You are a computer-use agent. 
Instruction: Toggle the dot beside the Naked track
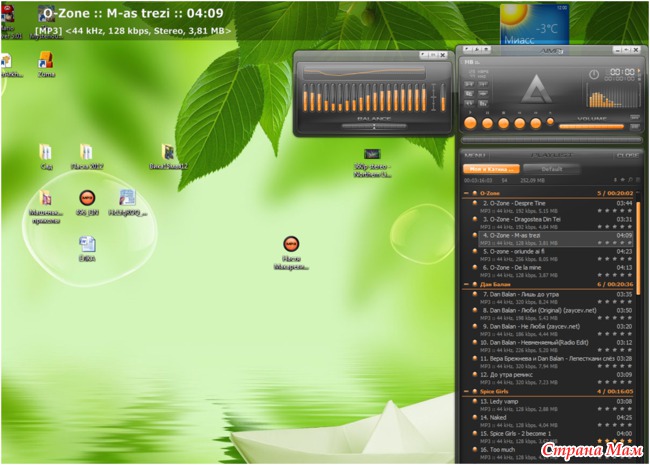pyautogui.click(x=475, y=417)
